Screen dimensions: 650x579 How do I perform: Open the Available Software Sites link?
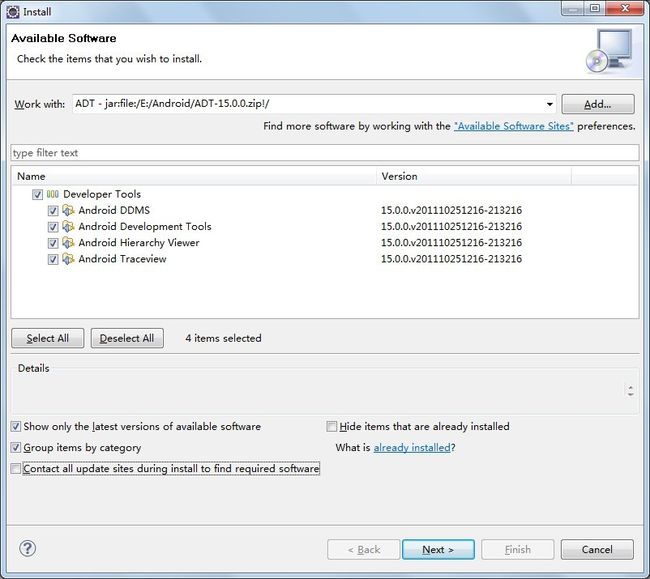tap(514, 126)
